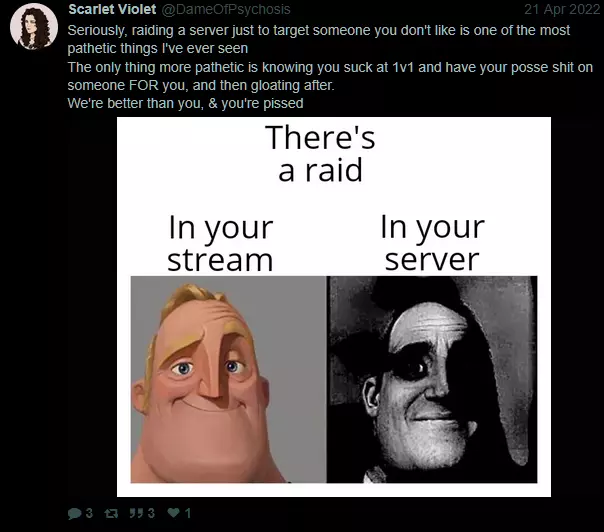Click the line "The only thing more pathetic"
This screenshot has height=532, width=604.
click(x=330, y=67)
